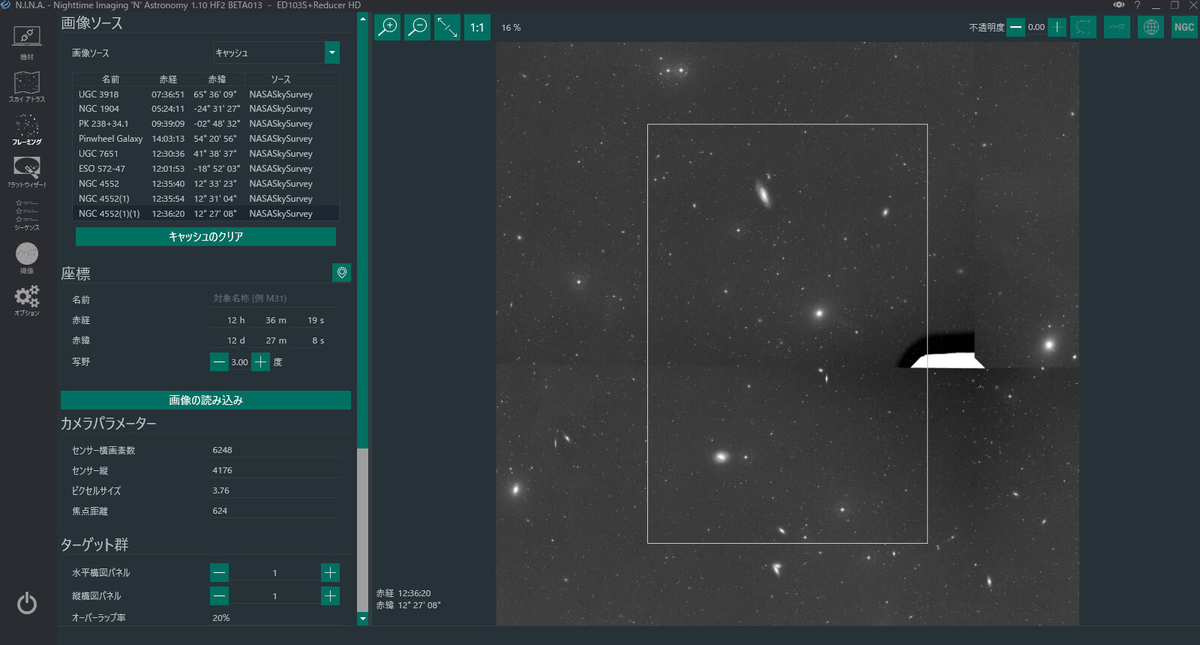Click the 焦点距離 value 624
Image resolution: width=1200 pixels, height=645 pixels.
tap(275, 511)
